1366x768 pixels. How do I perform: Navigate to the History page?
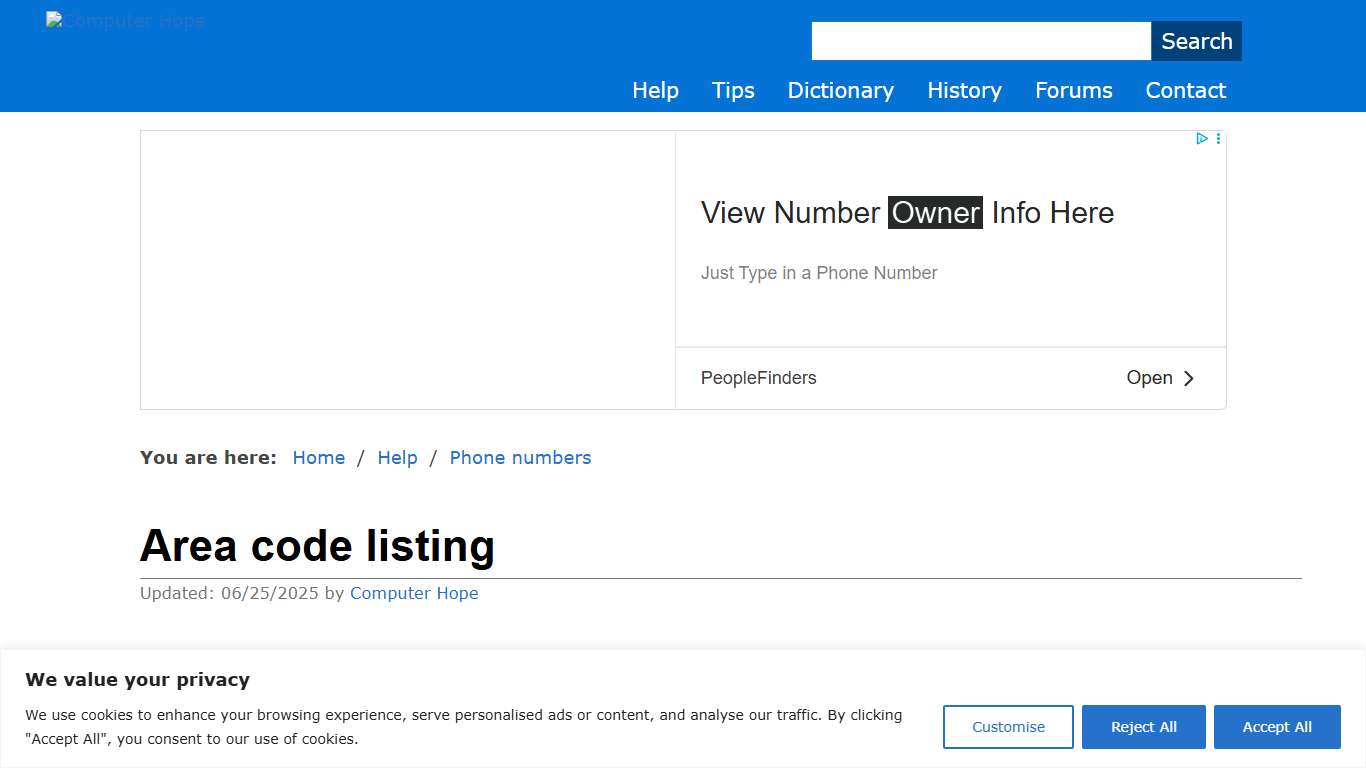click(963, 90)
